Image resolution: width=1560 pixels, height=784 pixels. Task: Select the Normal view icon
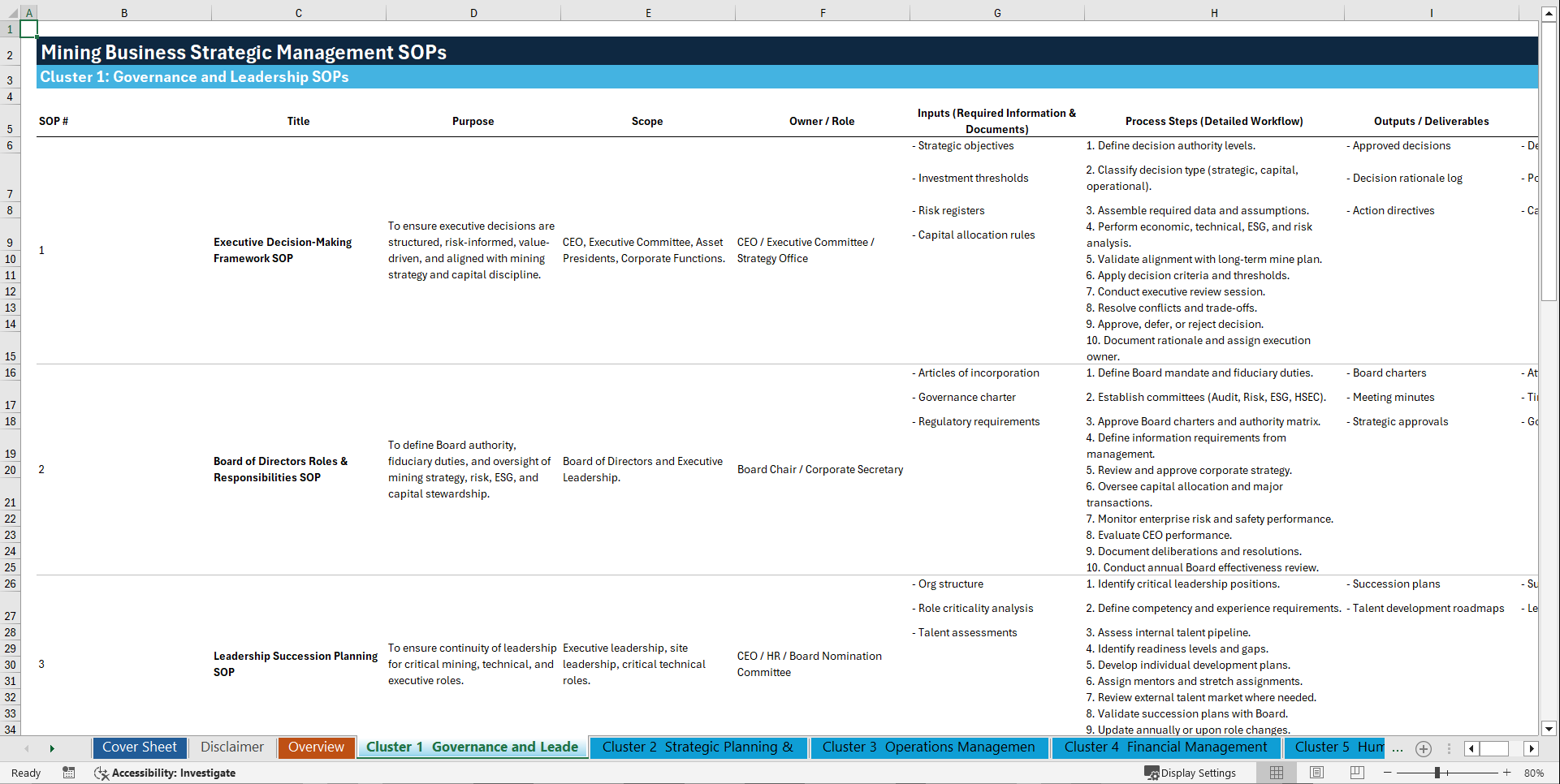click(x=1276, y=773)
